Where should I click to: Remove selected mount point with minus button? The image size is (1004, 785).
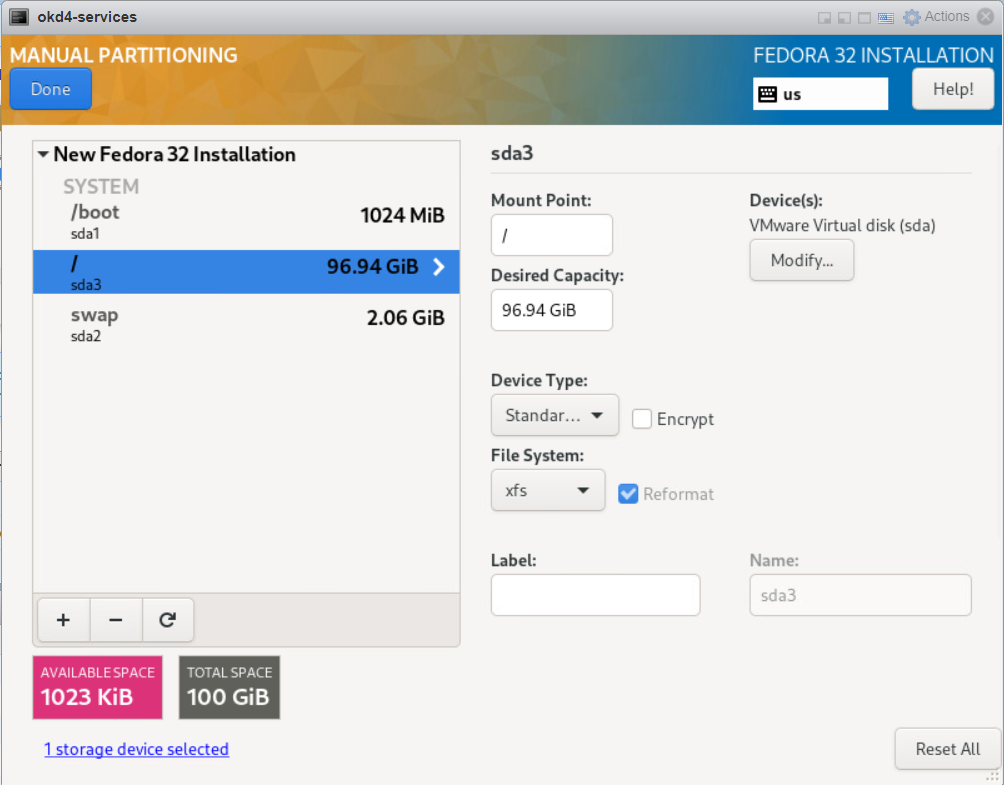pos(116,619)
